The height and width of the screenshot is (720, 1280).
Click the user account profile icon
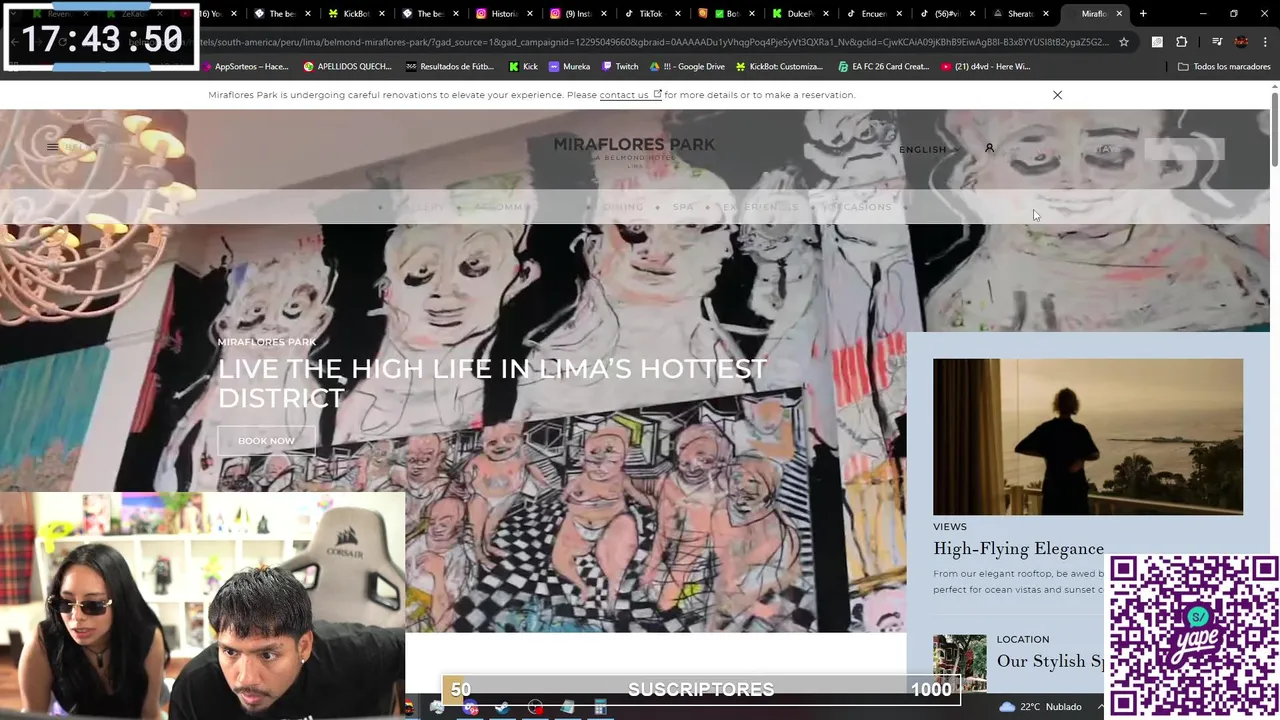click(989, 148)
